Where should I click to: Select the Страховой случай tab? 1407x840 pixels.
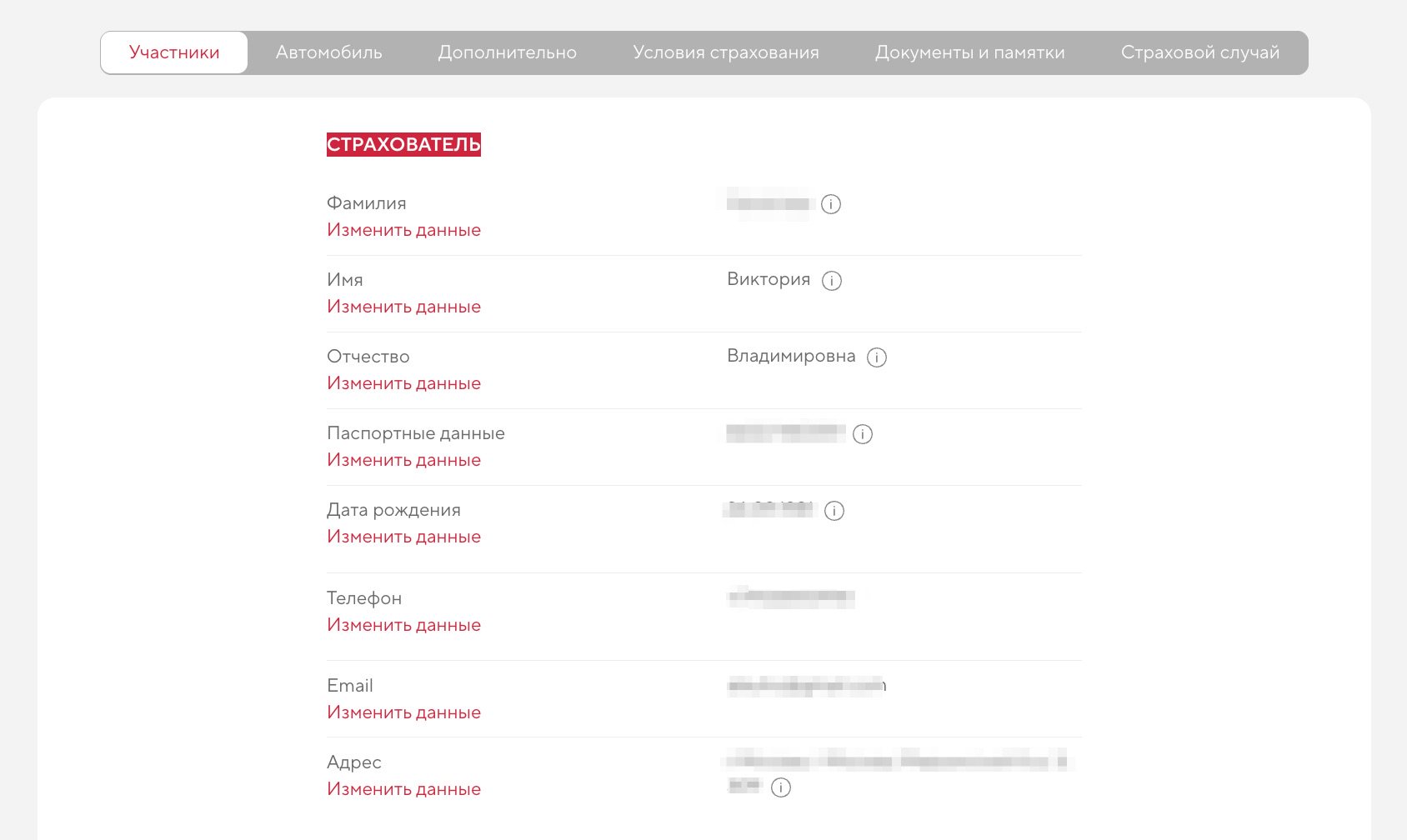tap(1200, 52)
